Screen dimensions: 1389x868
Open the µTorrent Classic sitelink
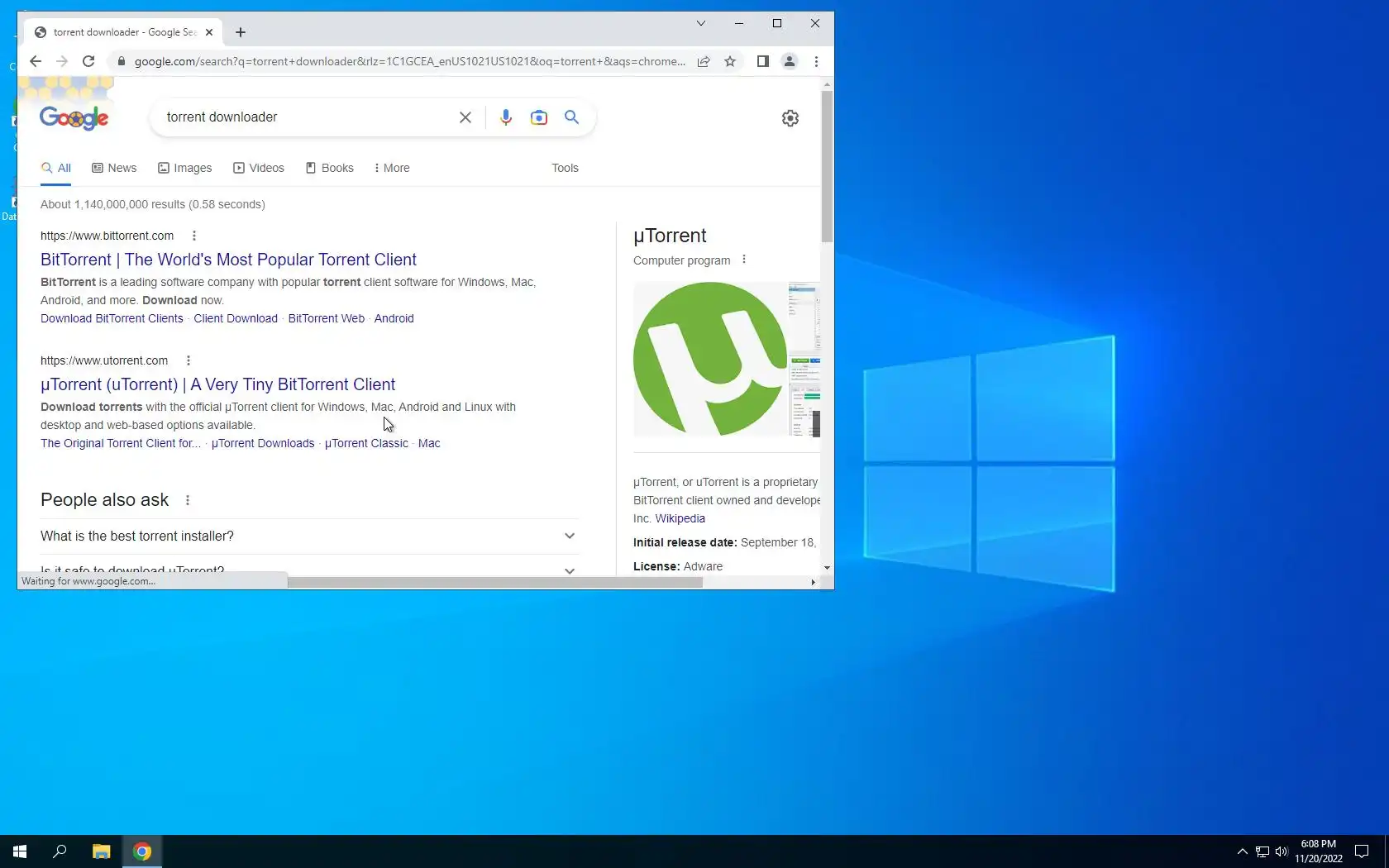pyautogui.click(x=366, y=443)
